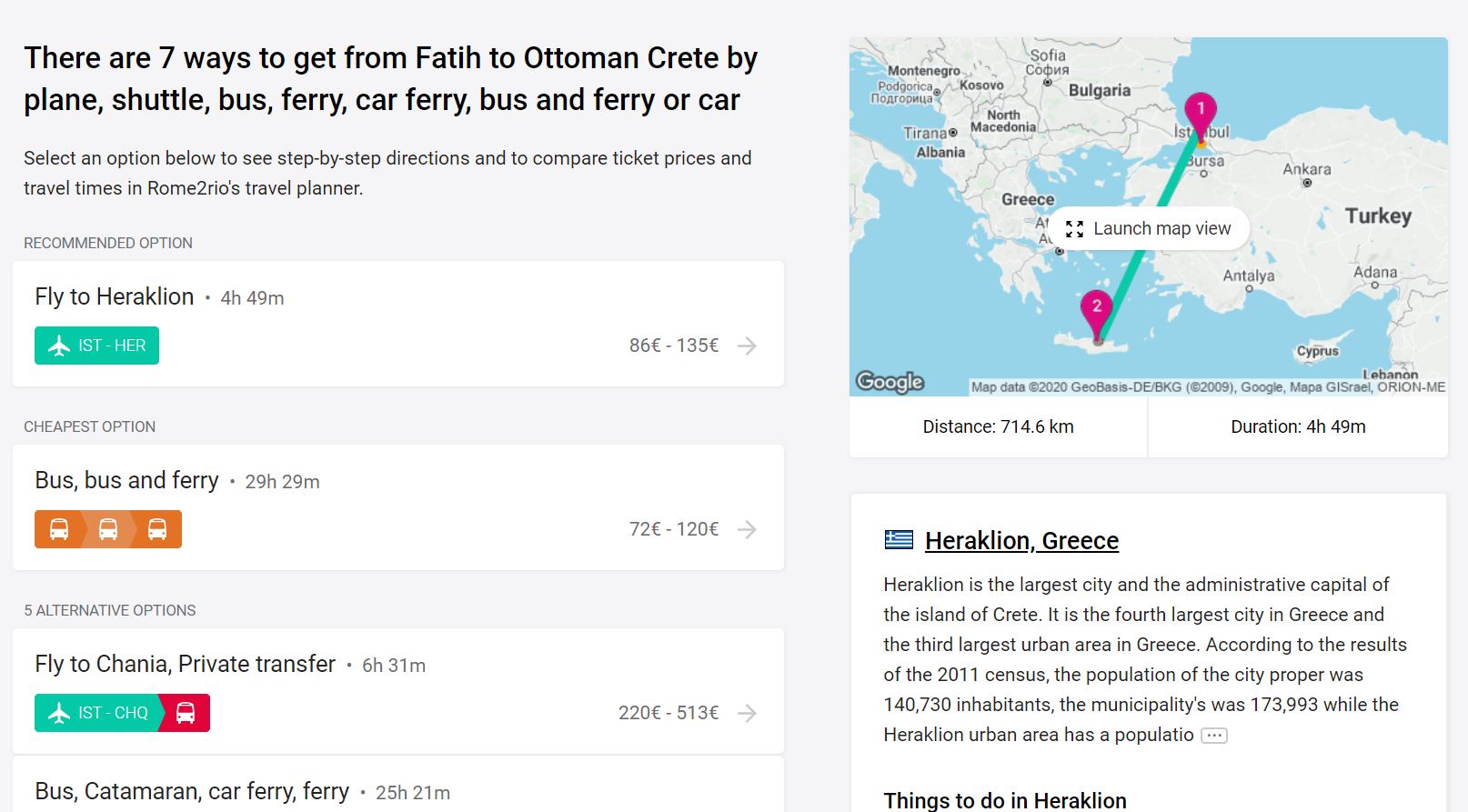
Task: Click the 86€ - 135€ price range
Action: pos(674,346)
